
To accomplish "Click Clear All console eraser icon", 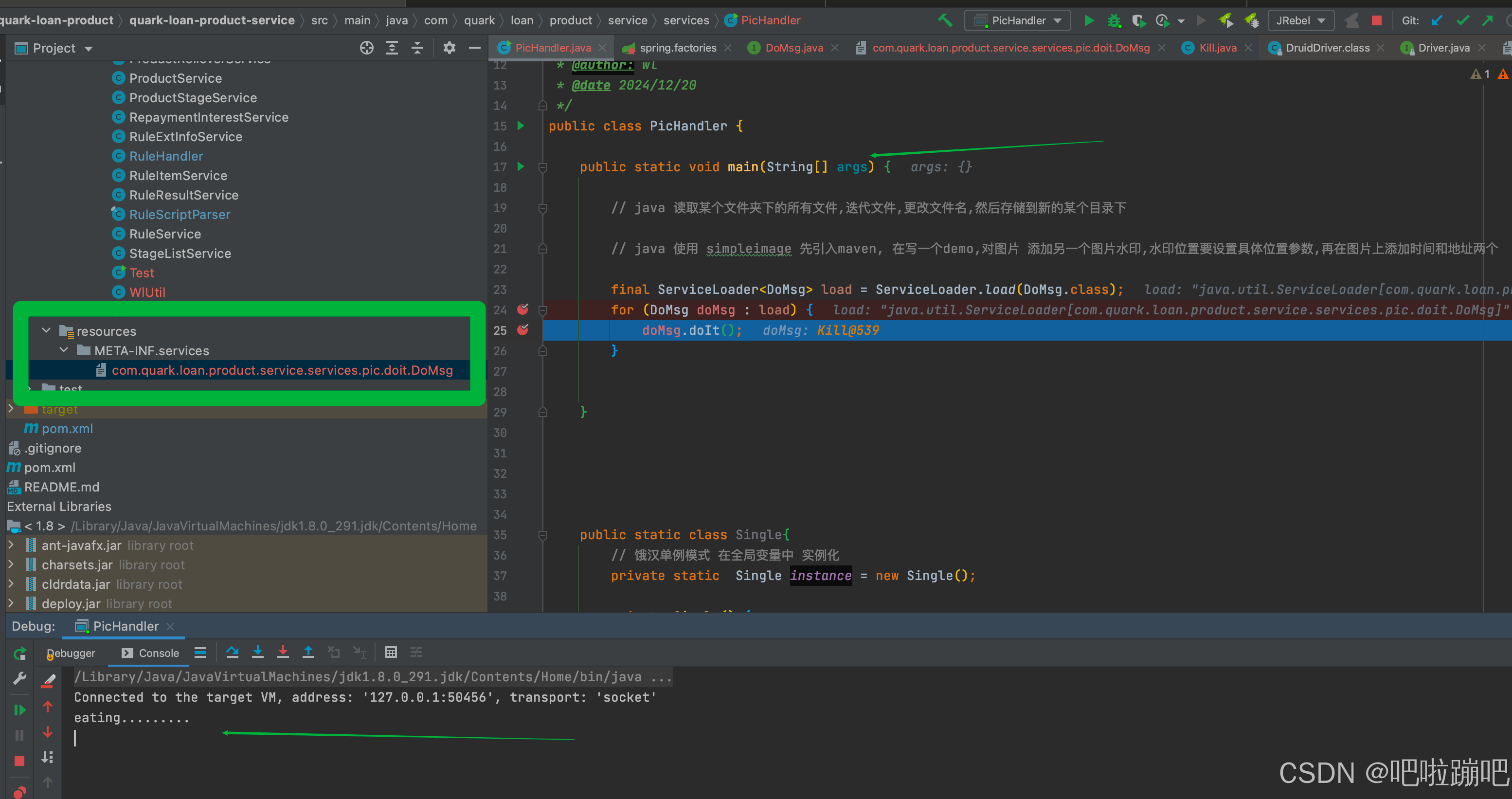I will point(48,681).
